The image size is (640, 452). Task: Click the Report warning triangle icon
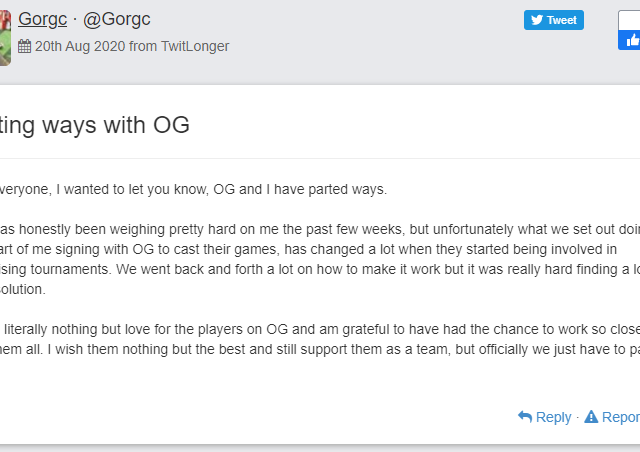click(591, 417)
